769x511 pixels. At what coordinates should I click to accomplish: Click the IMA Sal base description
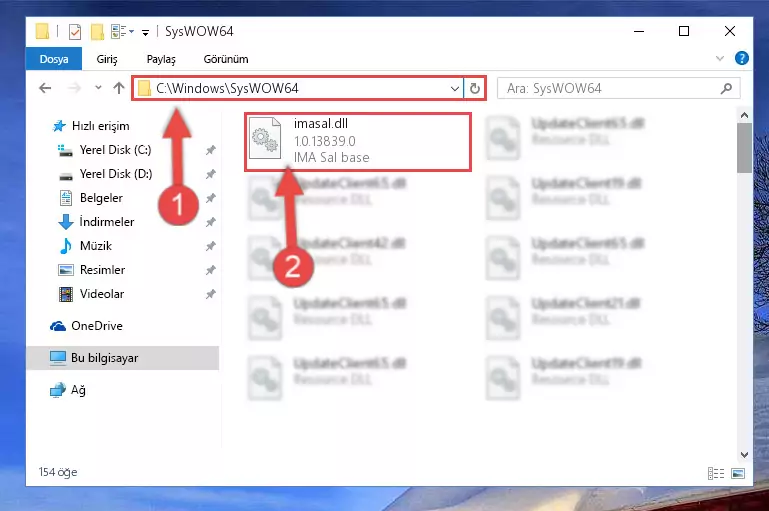[332, 157]
